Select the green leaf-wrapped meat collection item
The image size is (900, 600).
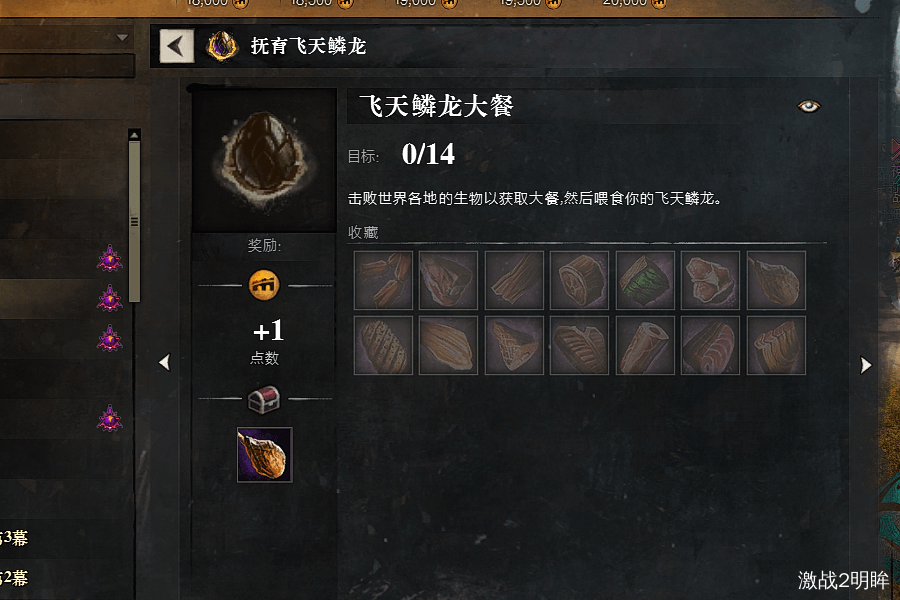pyautogui.click(x=645, y=280)
